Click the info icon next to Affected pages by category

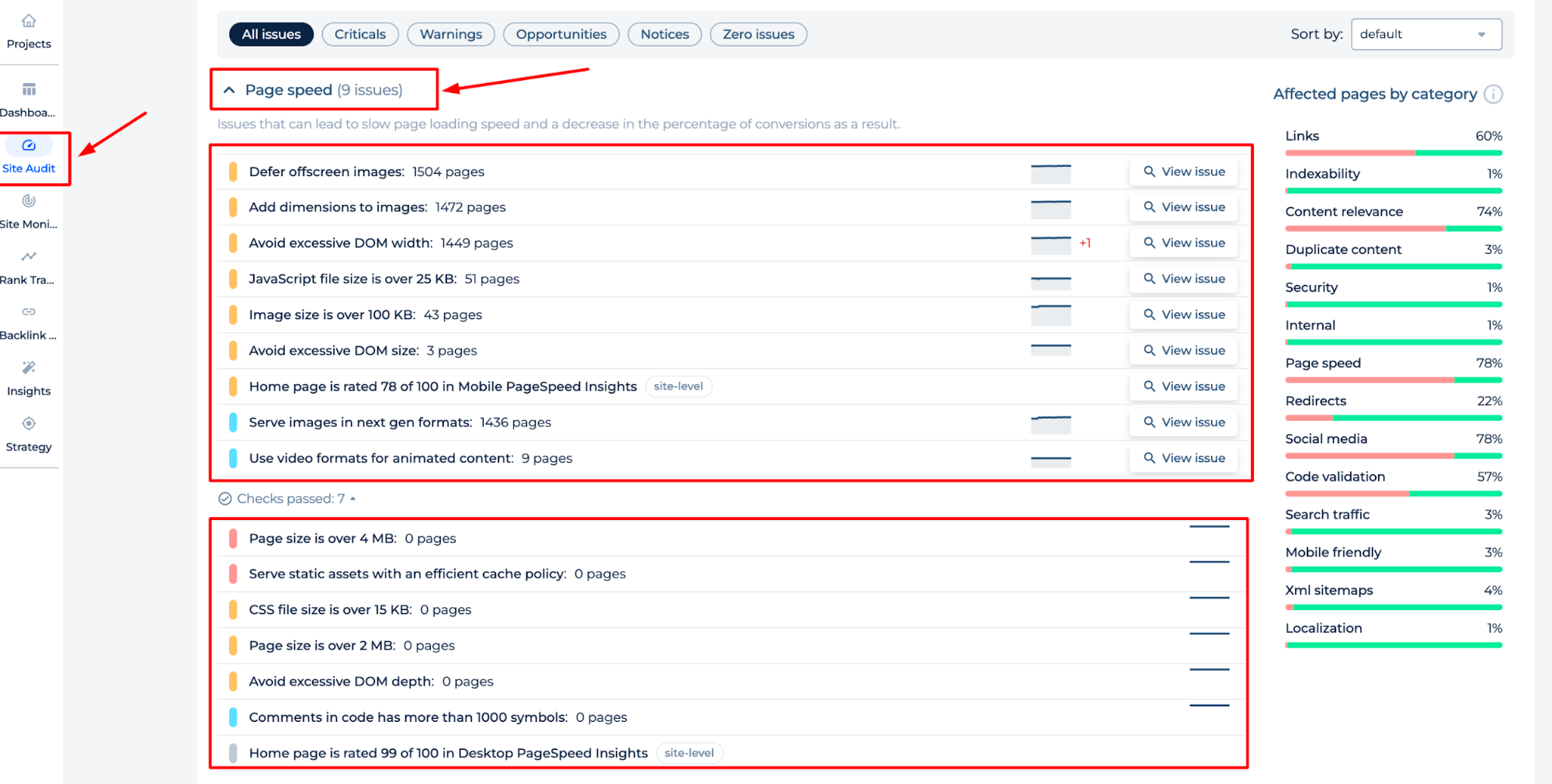click(1493, 94)
